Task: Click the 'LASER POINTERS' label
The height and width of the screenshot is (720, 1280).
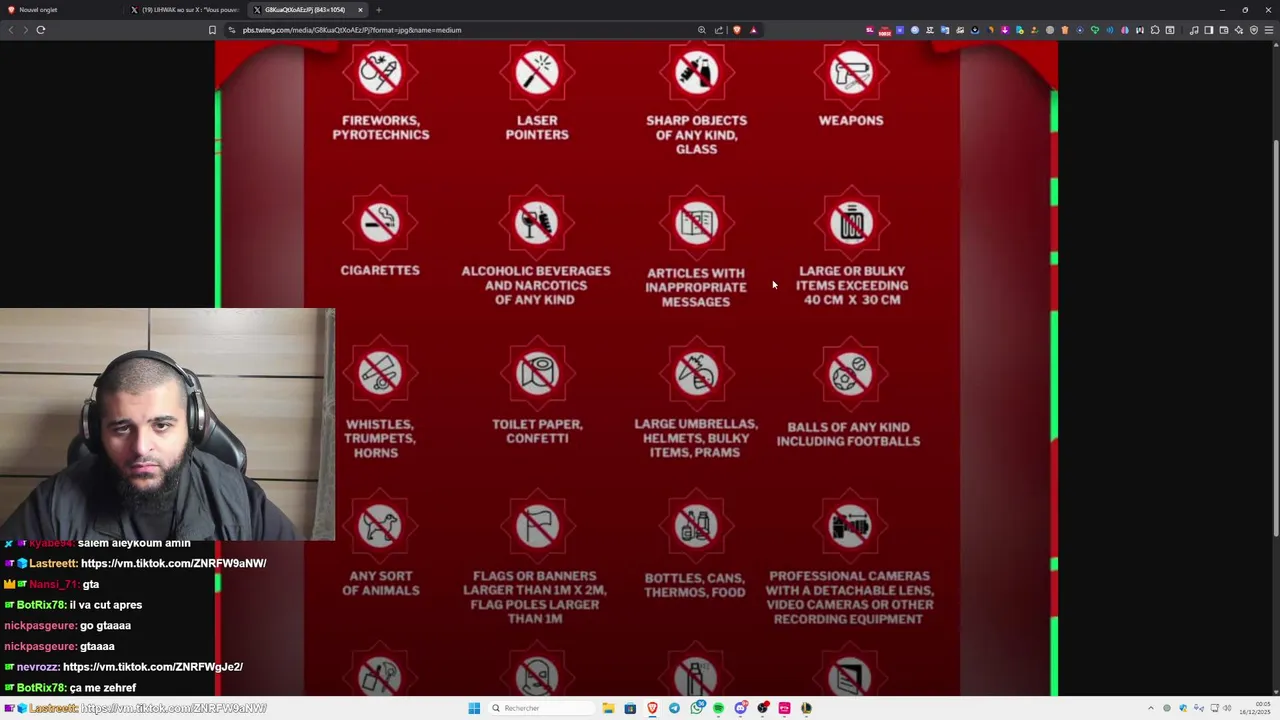Action: (537, 127)
